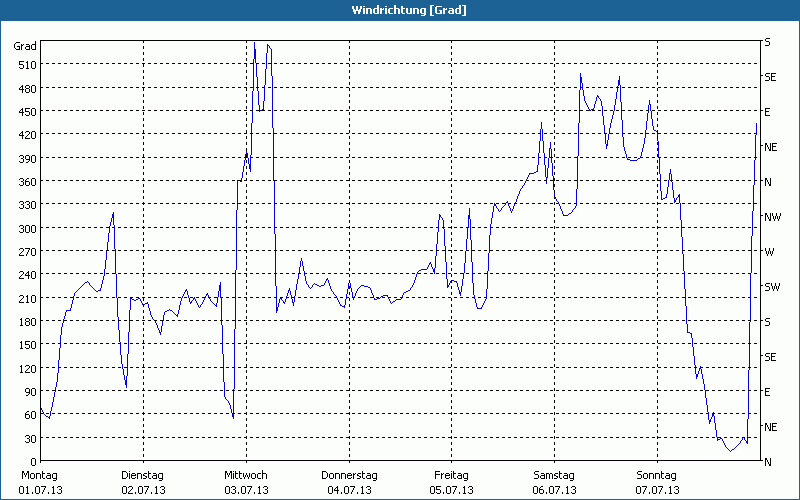Click the date 05.07.13
Image resolution: width=800 pixels, height=500 pixels.
pos(452,490)
